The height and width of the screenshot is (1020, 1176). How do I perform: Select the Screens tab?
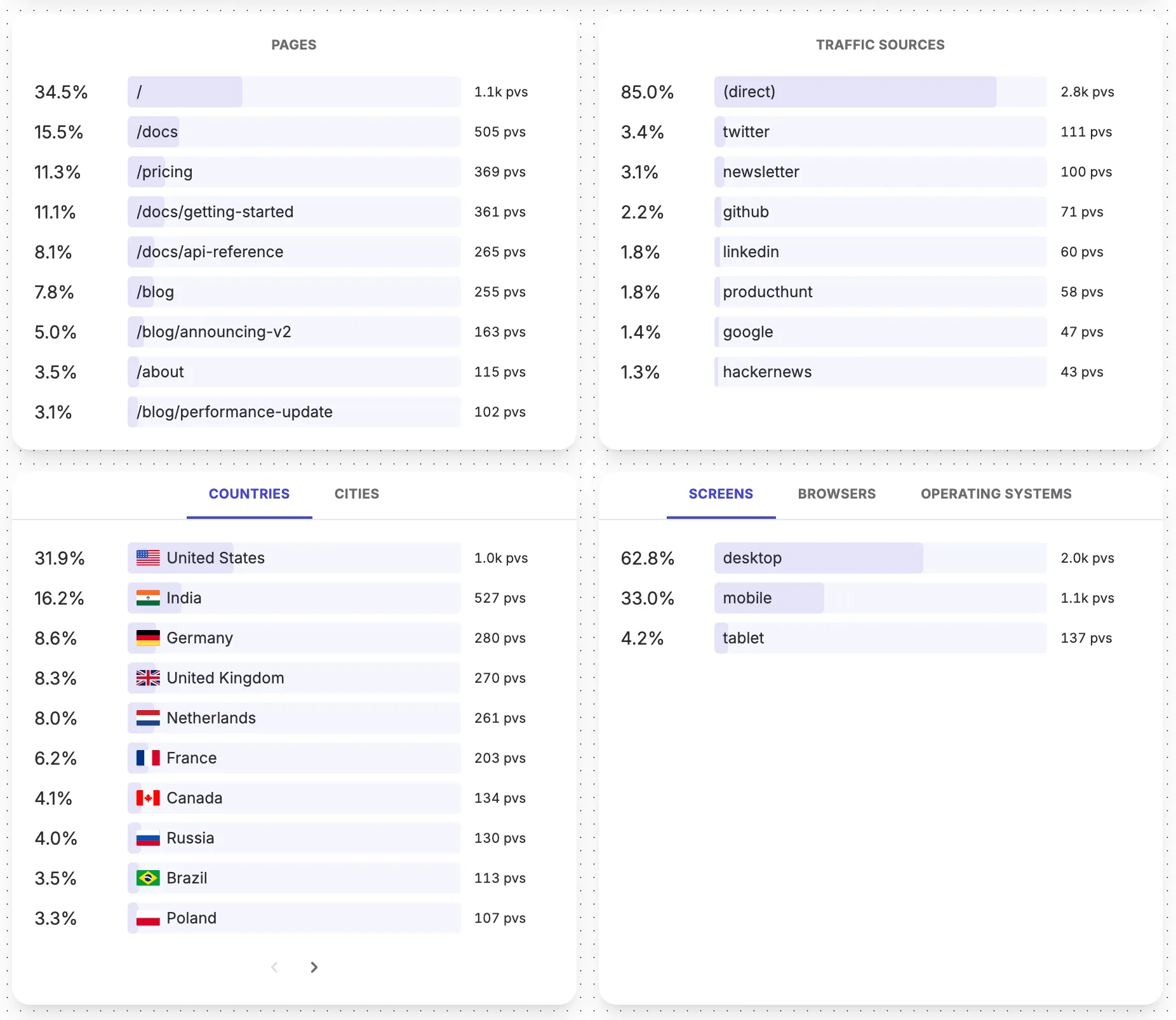721,494
